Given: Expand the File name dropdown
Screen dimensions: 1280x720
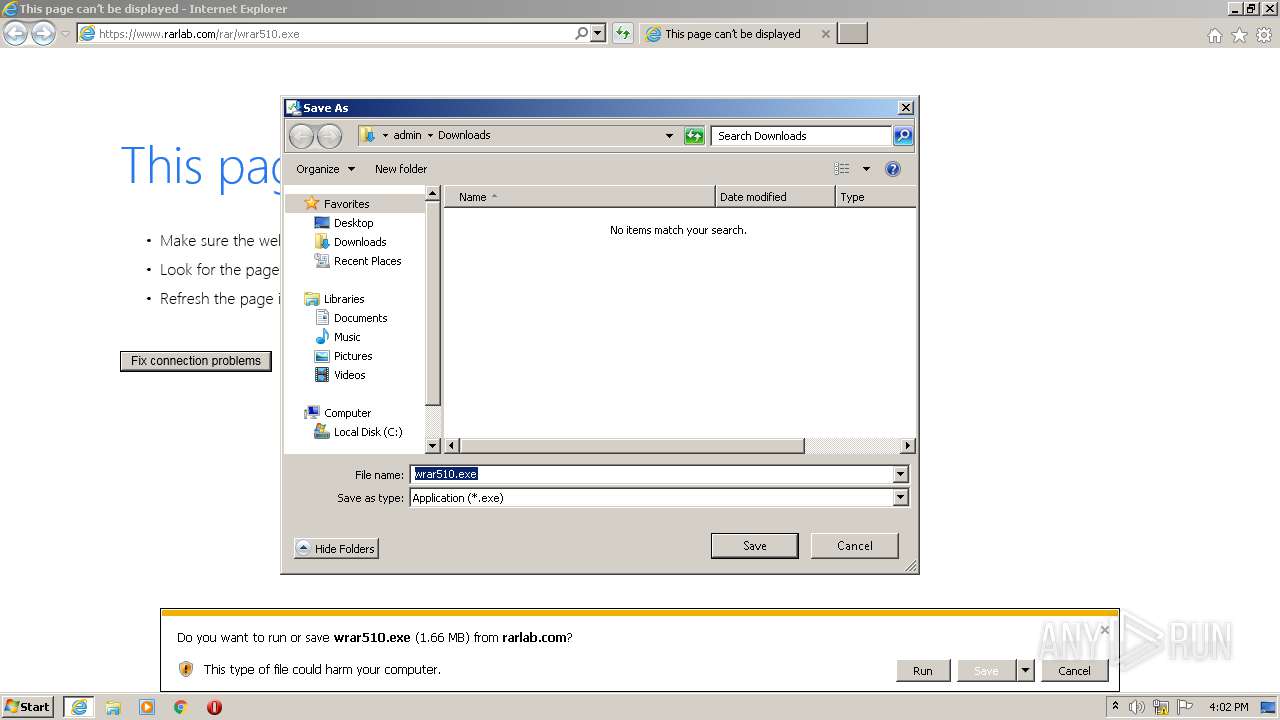Looking at the screenshot, I should click(900, 475).
